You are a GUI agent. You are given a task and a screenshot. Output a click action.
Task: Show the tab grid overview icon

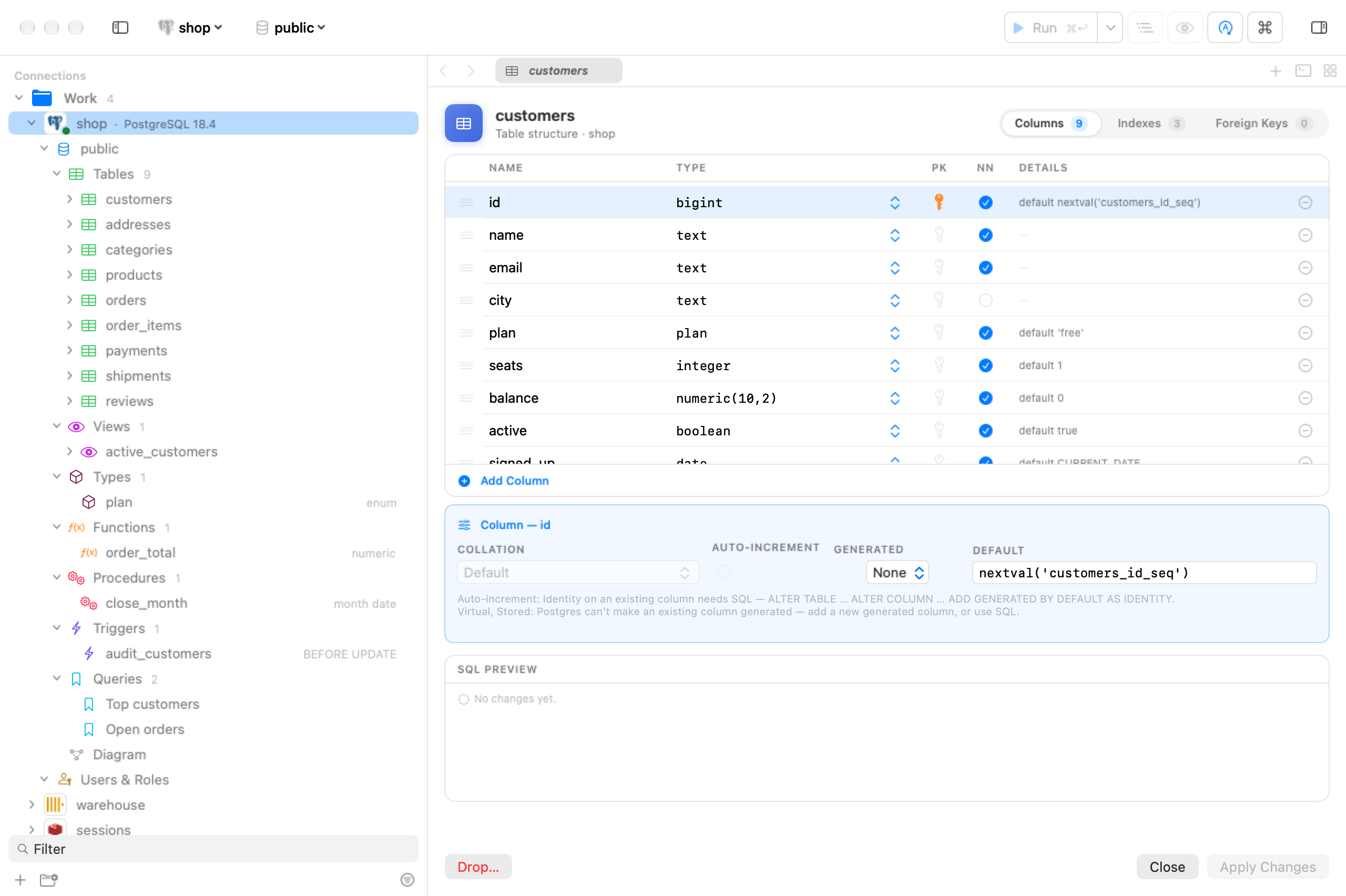coord(1330,71)
